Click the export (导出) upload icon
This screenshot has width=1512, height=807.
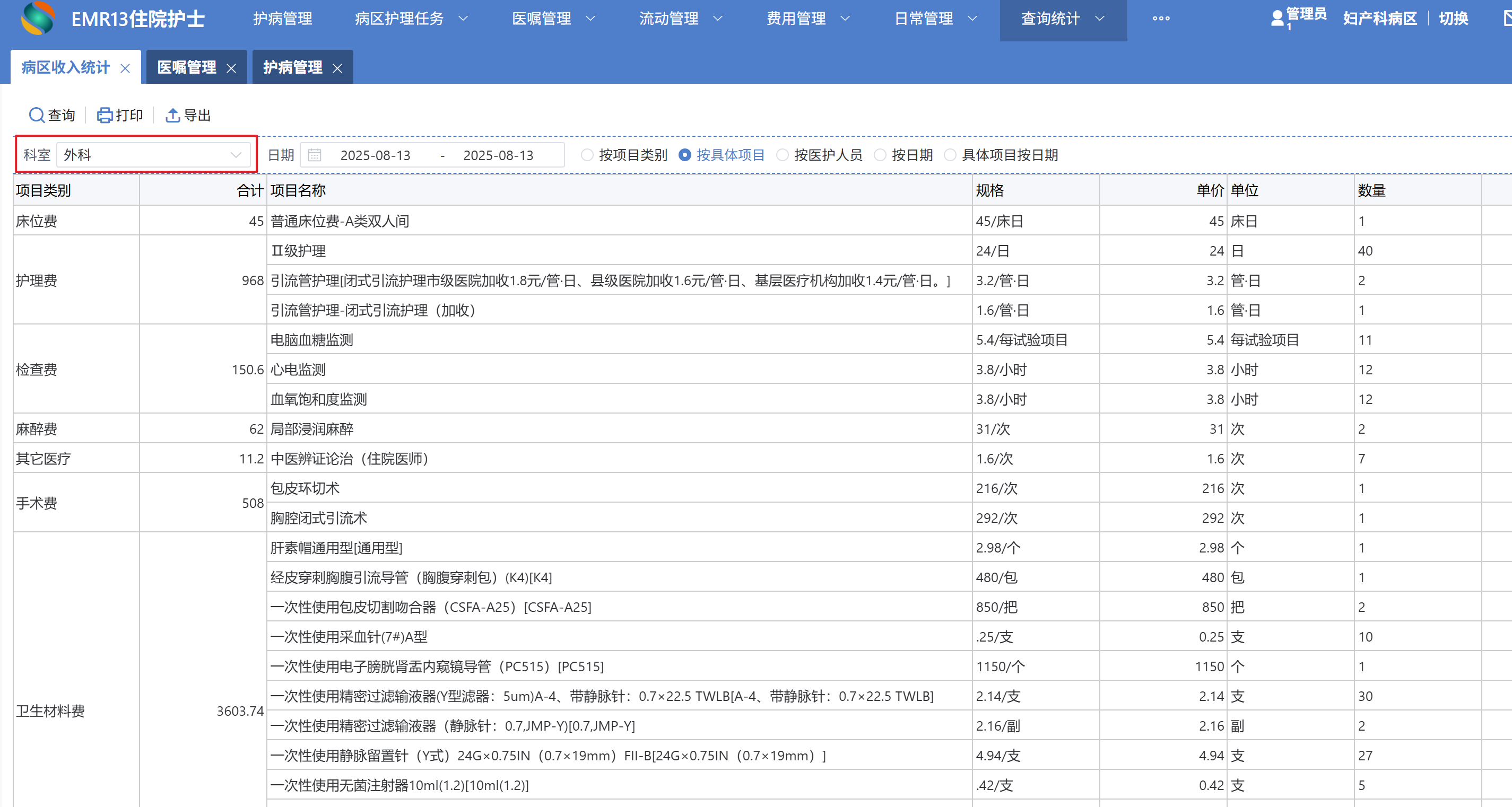pyautogui.click(x=172, y=115)
